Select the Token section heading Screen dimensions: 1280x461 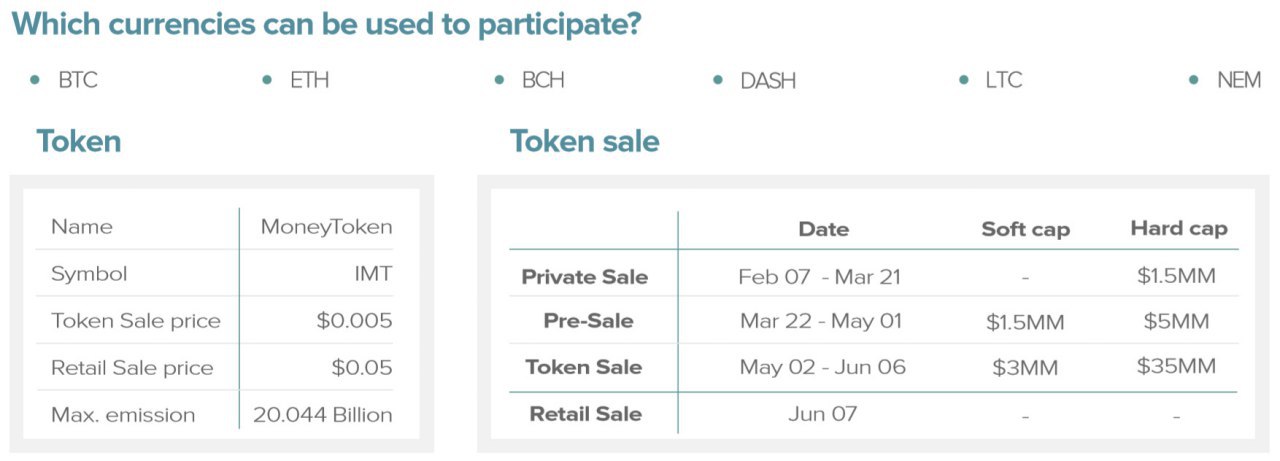[79, 142]
